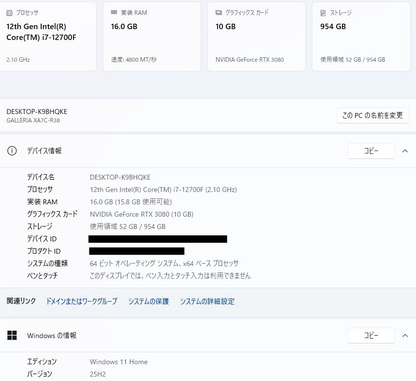The height and width of the screenshot is (381, 416).
Task: Copy device info with デバイス情報 コピー button
Action: (x=371, y=151)
